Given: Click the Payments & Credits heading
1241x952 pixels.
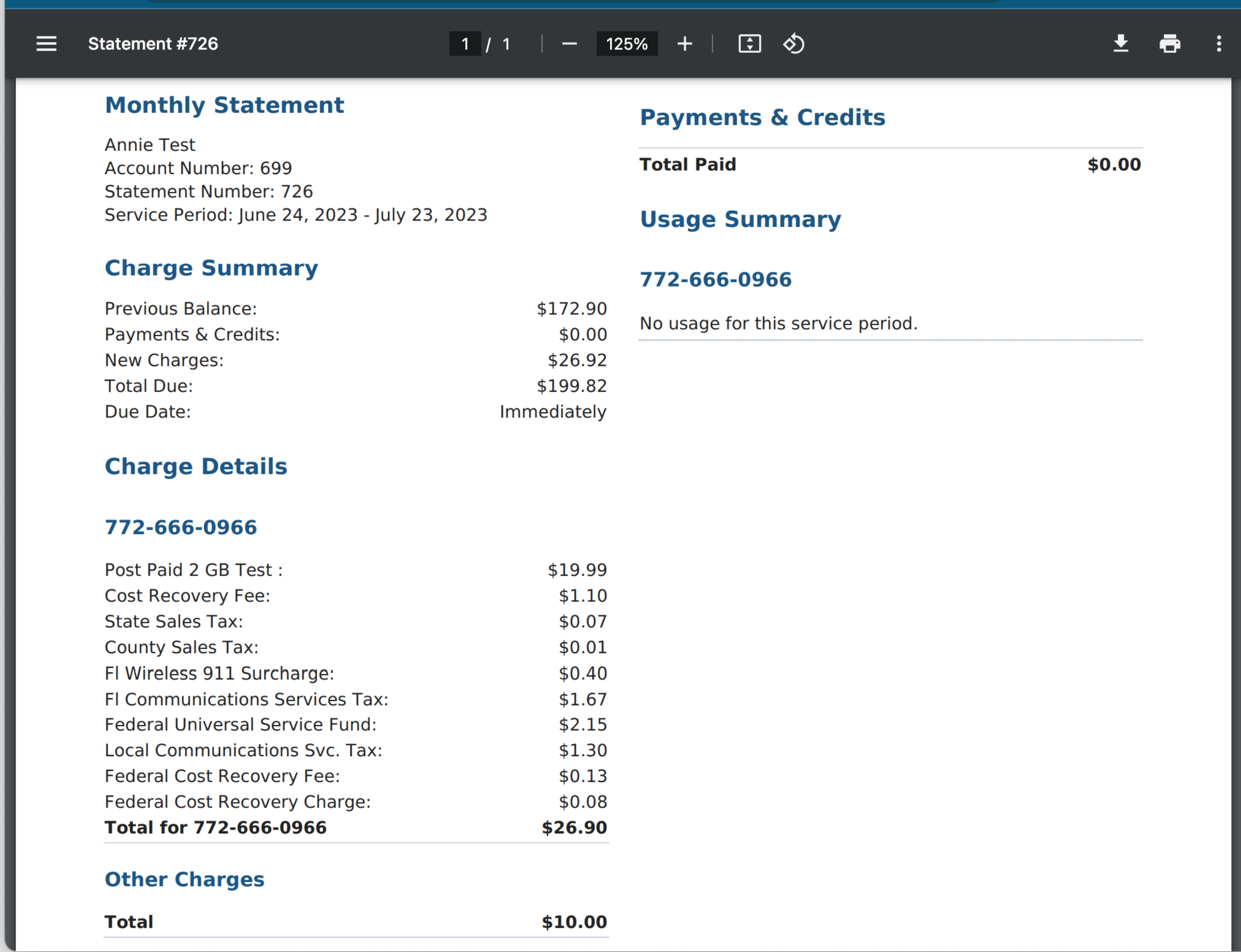Looking at the screenshot, I should tap(762, 117).
